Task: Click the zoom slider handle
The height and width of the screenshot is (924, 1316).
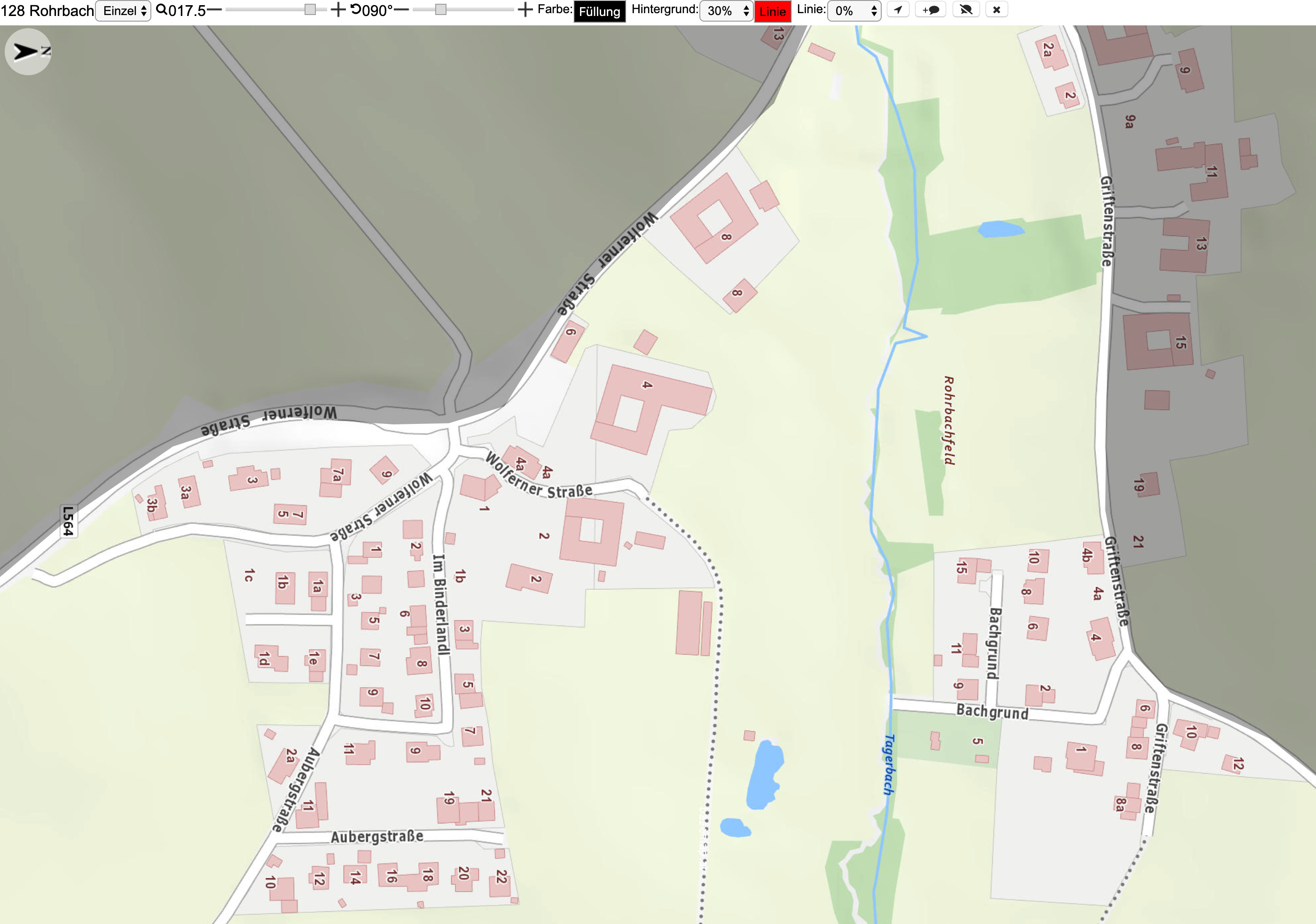Action: pos(310,10)
